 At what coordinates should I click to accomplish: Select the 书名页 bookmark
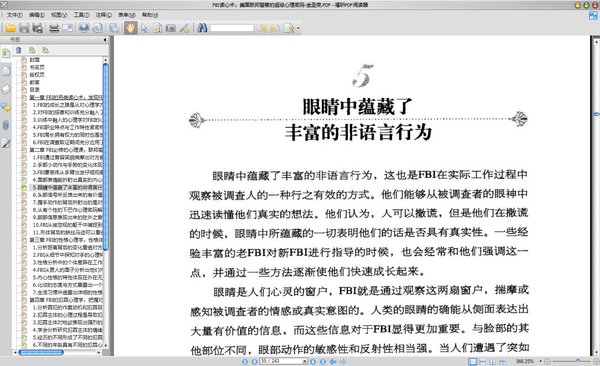click(x=37, y=67)
